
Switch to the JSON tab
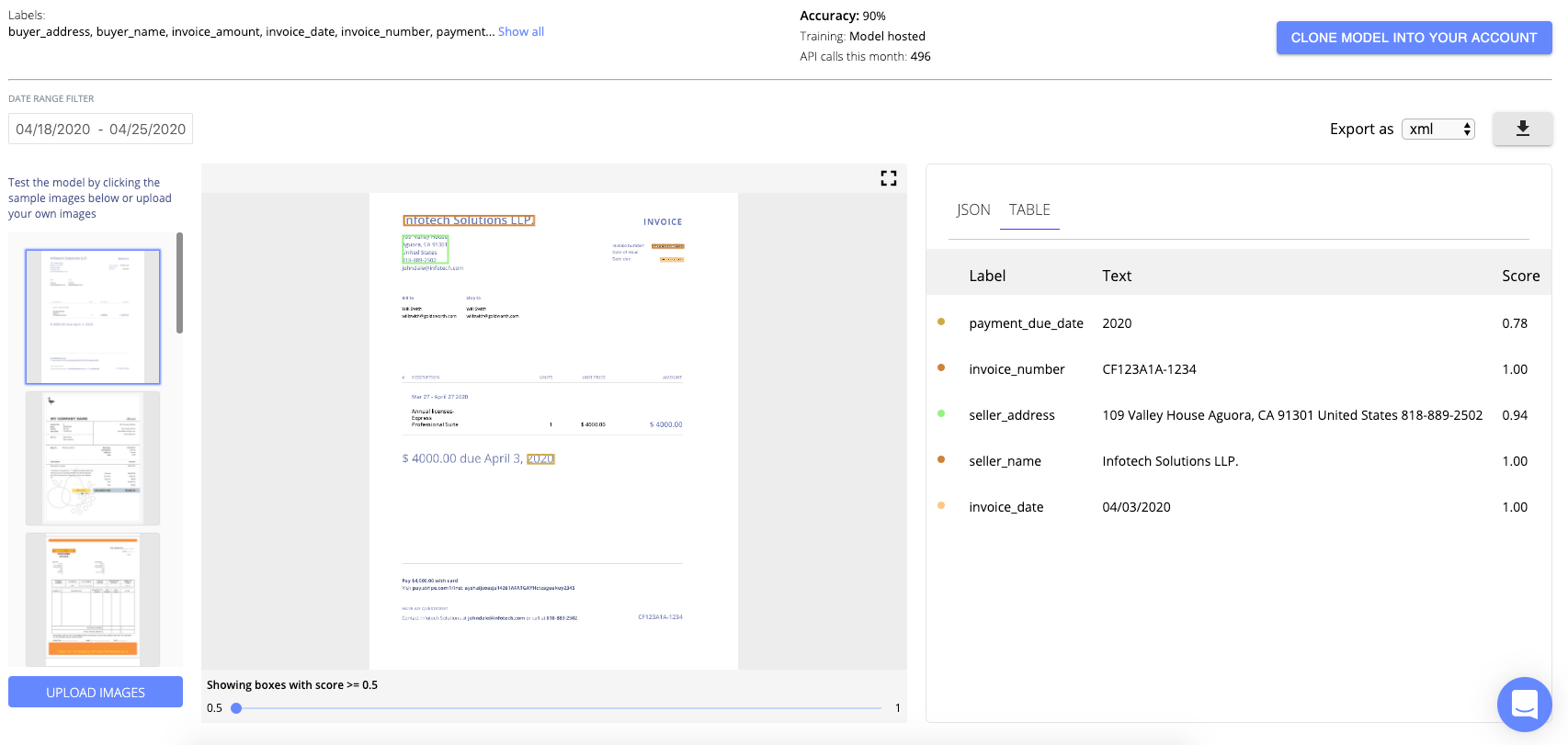(x=973, y=210)
